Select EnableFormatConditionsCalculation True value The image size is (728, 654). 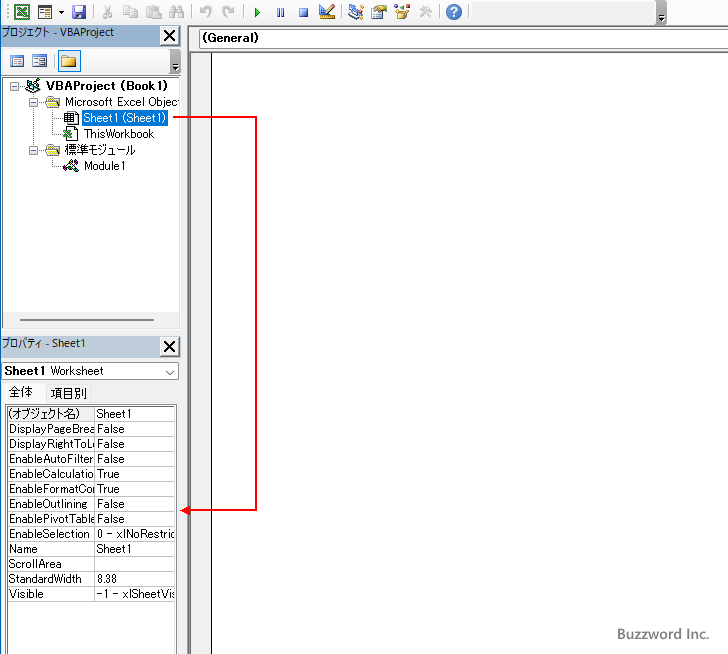click(x=135, y=489)
